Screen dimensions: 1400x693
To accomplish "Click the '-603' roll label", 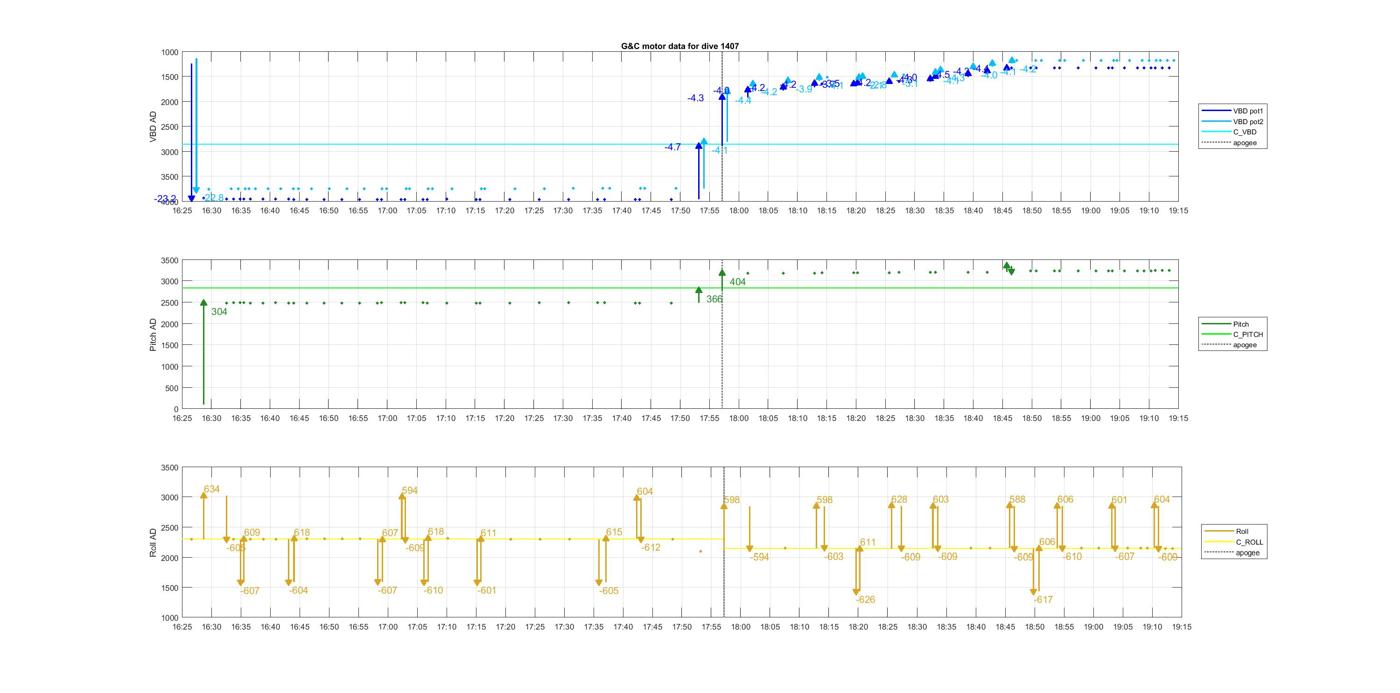I will [834, 557].
